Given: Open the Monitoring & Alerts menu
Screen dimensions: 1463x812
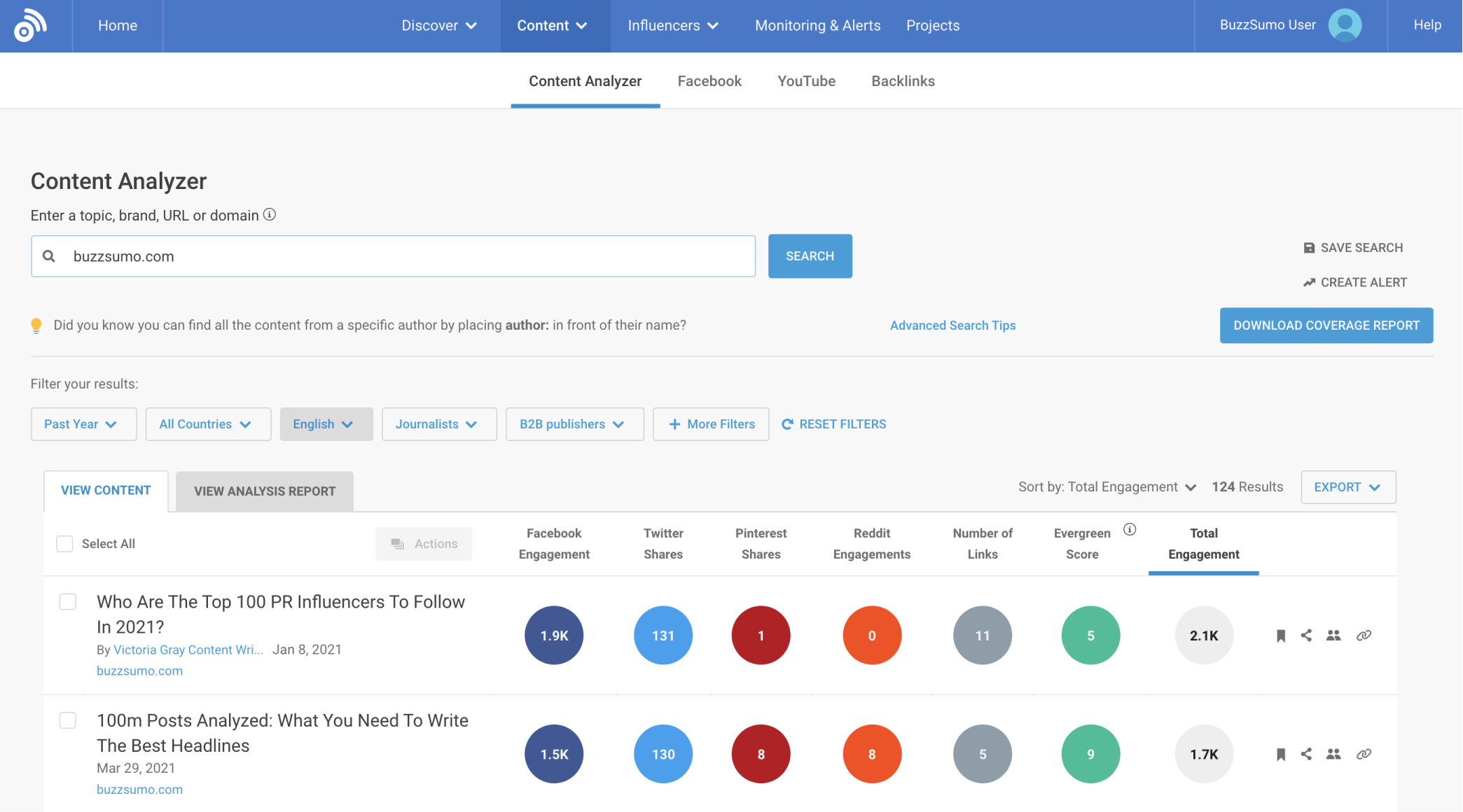Looking at the screenshot, I should (x=817, y=25).
